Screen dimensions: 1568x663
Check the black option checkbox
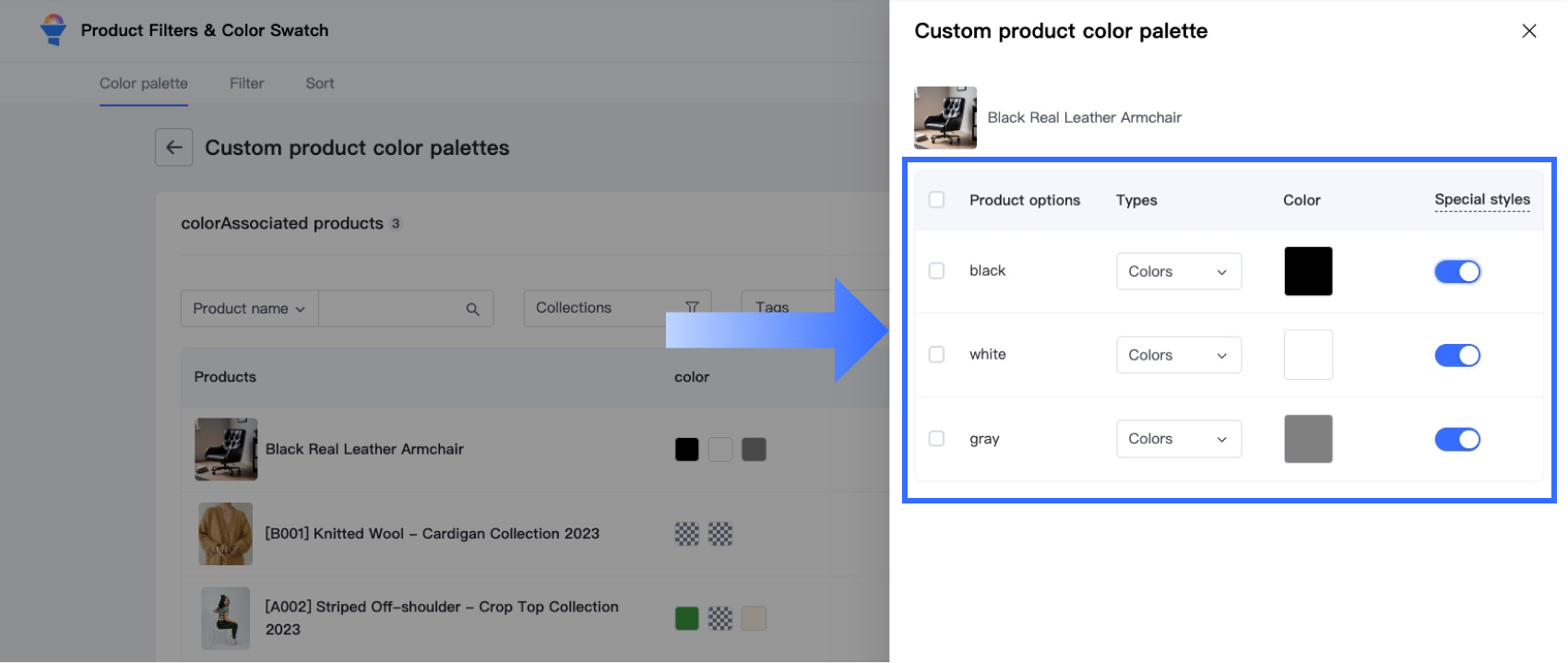[x=936, y=271]
